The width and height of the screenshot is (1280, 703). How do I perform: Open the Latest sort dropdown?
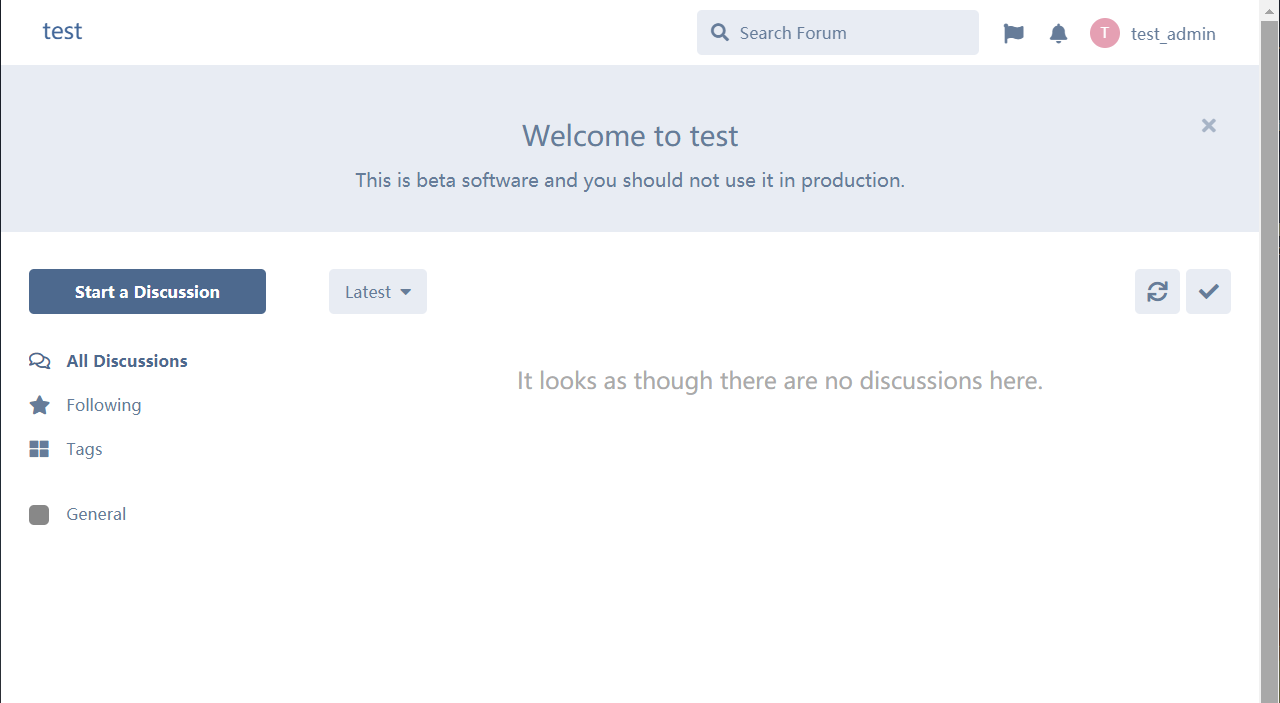coord(377,292)
